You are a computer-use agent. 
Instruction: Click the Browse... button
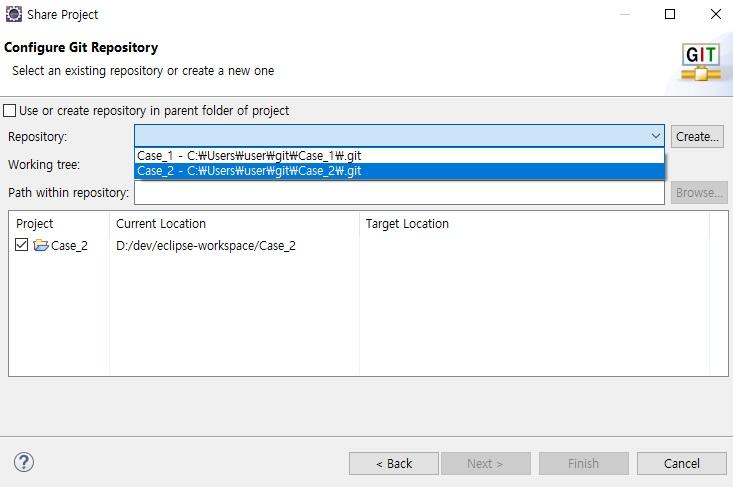699,193
